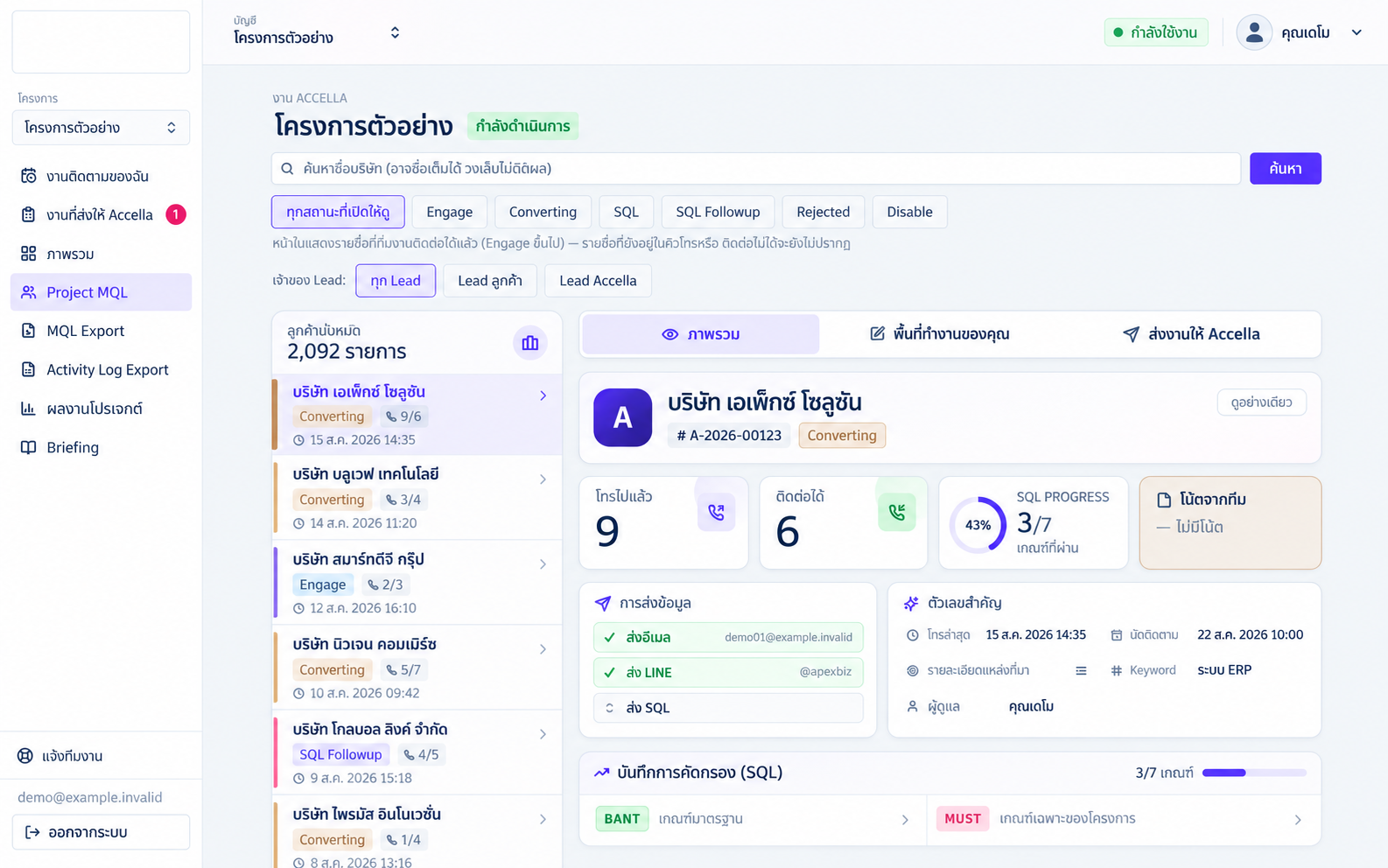Click the sparkle icon beside key figures

click(x=911, y=603)
